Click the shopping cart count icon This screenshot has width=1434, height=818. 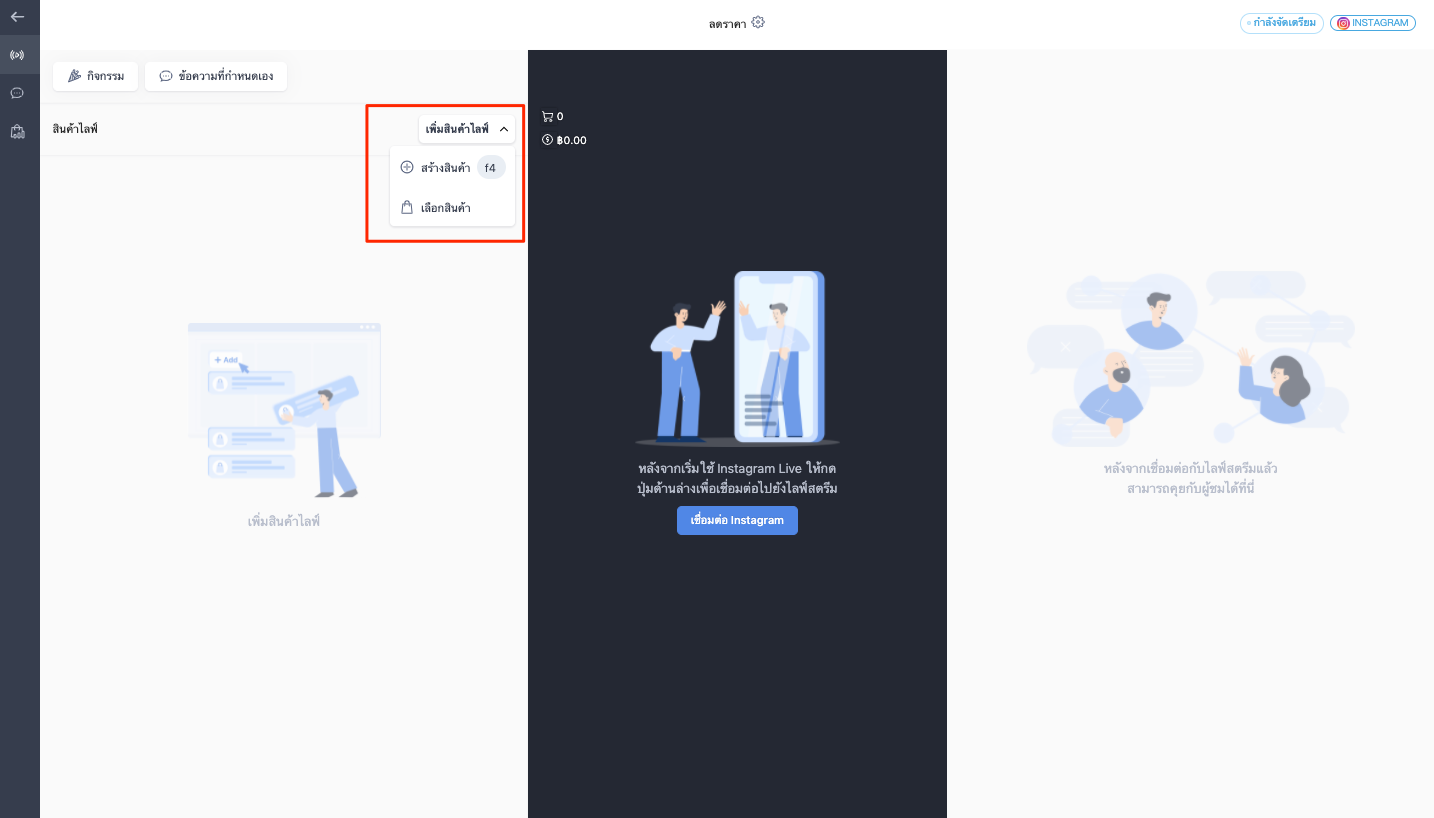tap(547, 116)
